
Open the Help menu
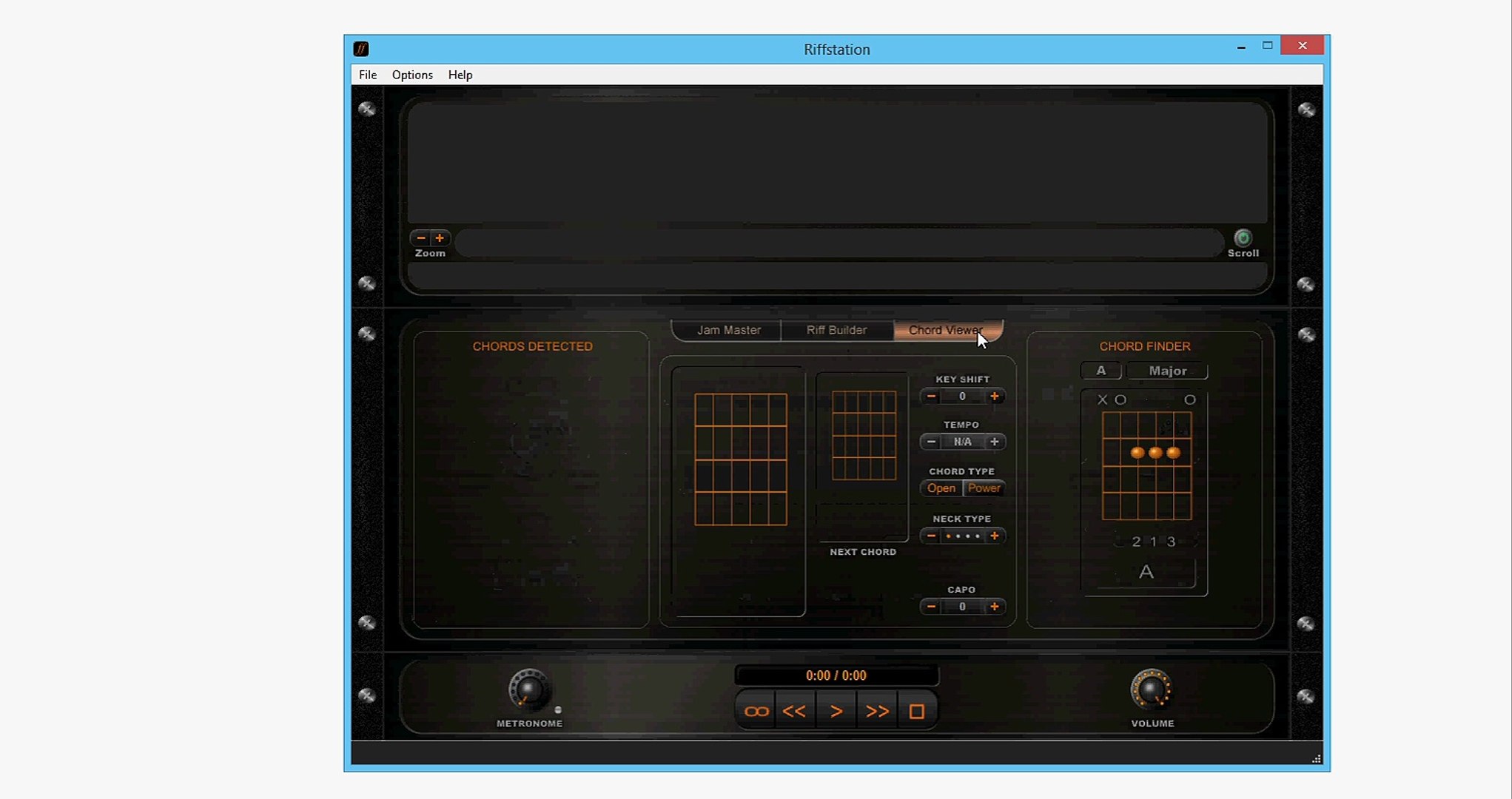[x=460, y=75]
